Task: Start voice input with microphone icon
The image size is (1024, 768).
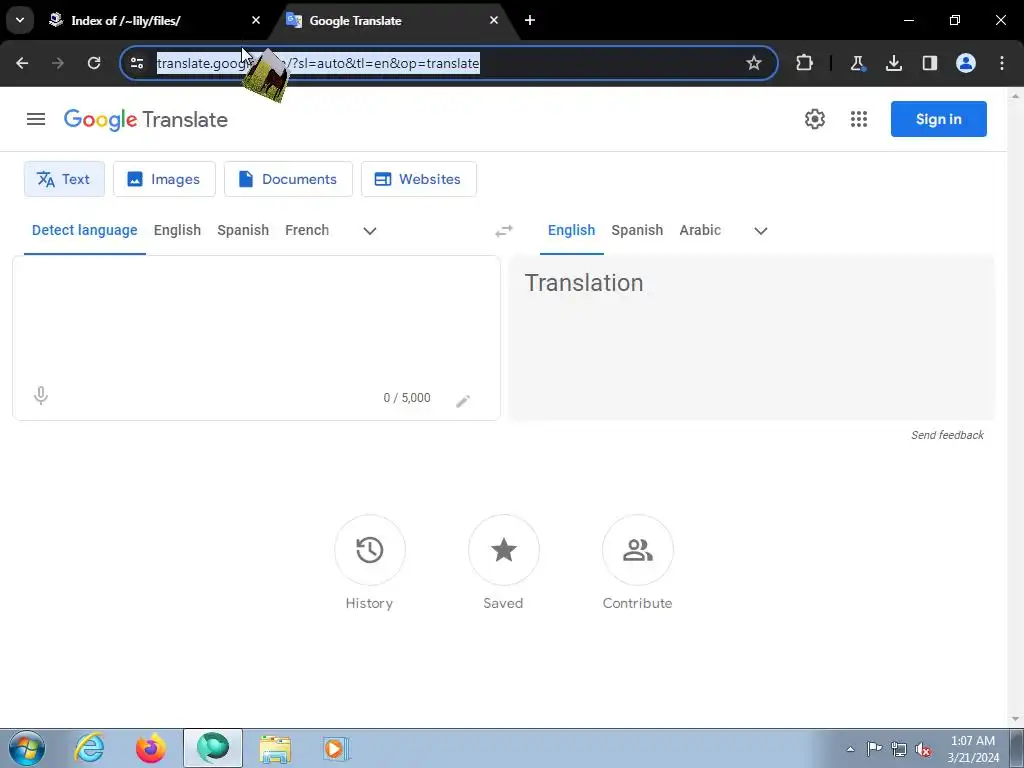Action: (x=40, y=396)
